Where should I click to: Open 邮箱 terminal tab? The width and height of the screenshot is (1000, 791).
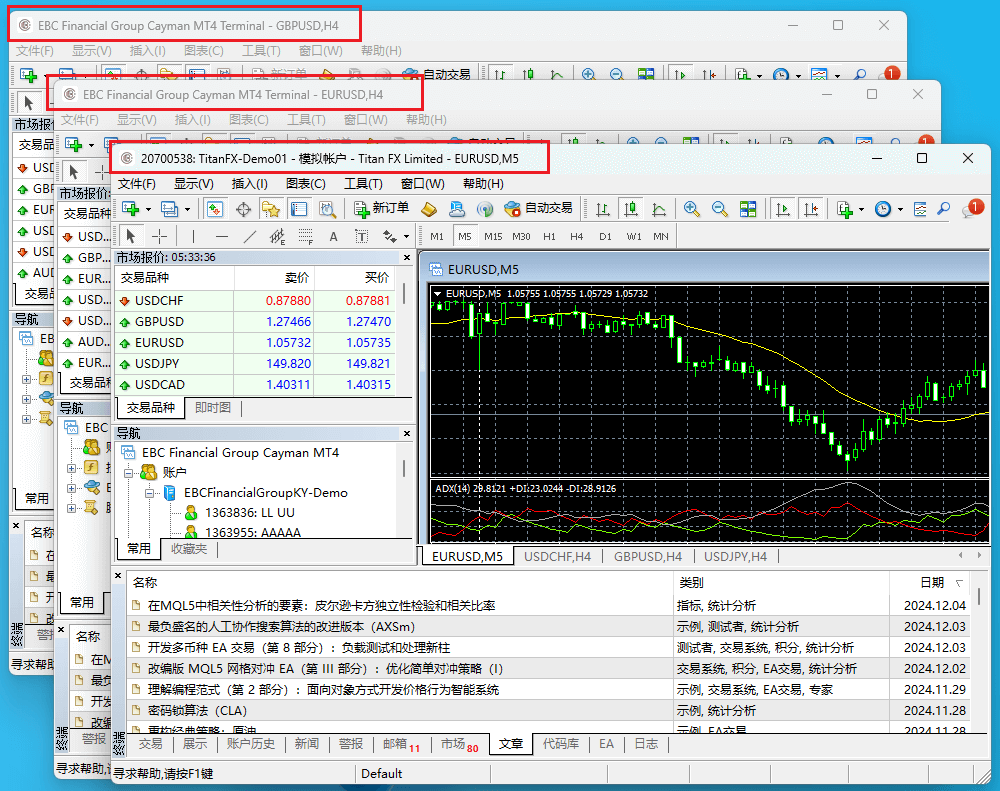pos(401,744)
